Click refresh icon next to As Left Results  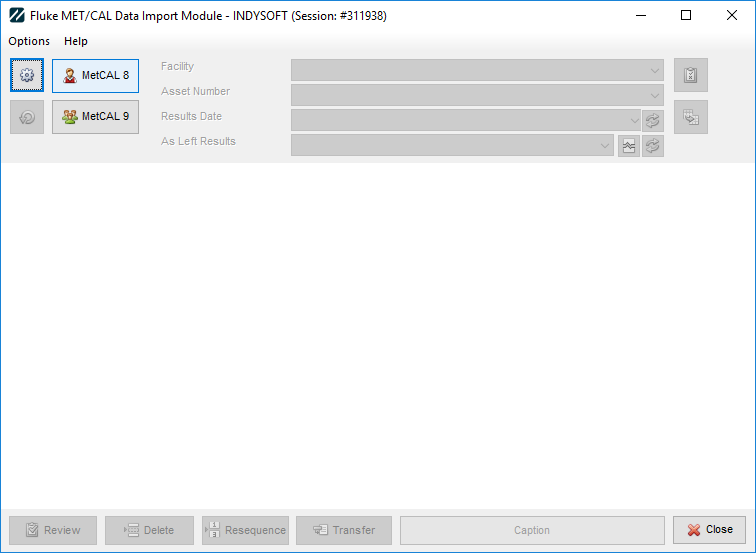pyautogui.click(x=653, y=146)
